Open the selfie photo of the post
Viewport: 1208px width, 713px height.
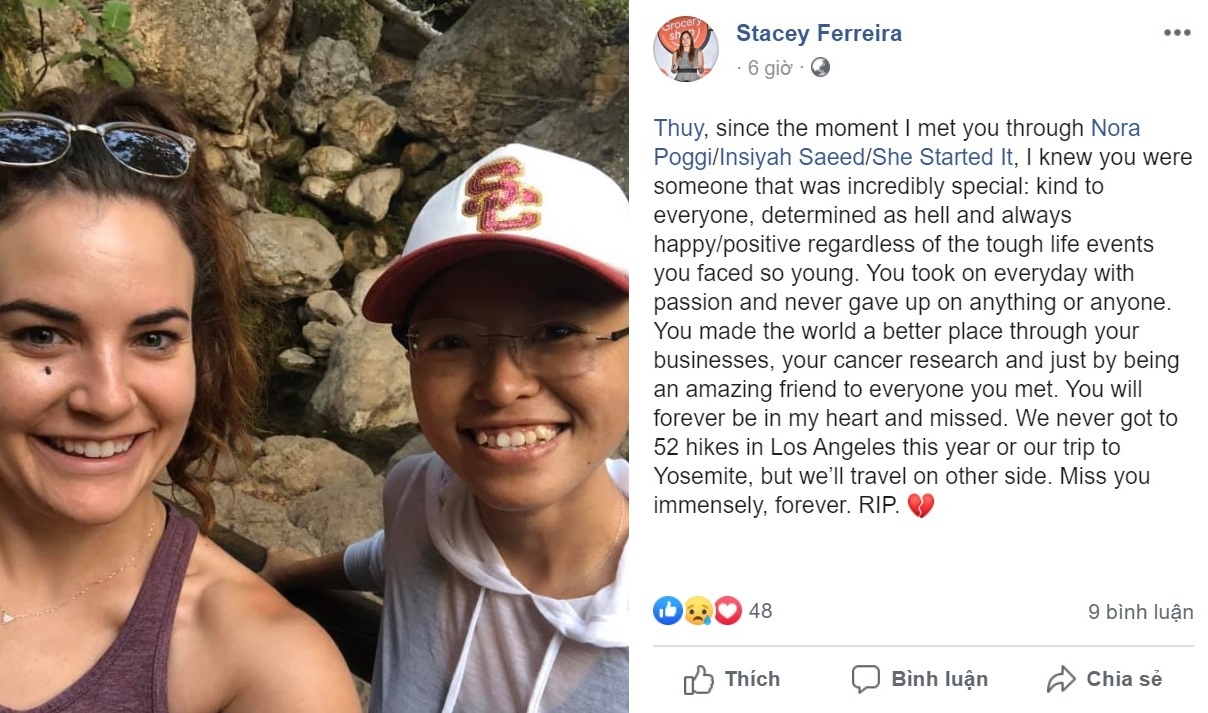pyautogui.click(x=314, y=356)
